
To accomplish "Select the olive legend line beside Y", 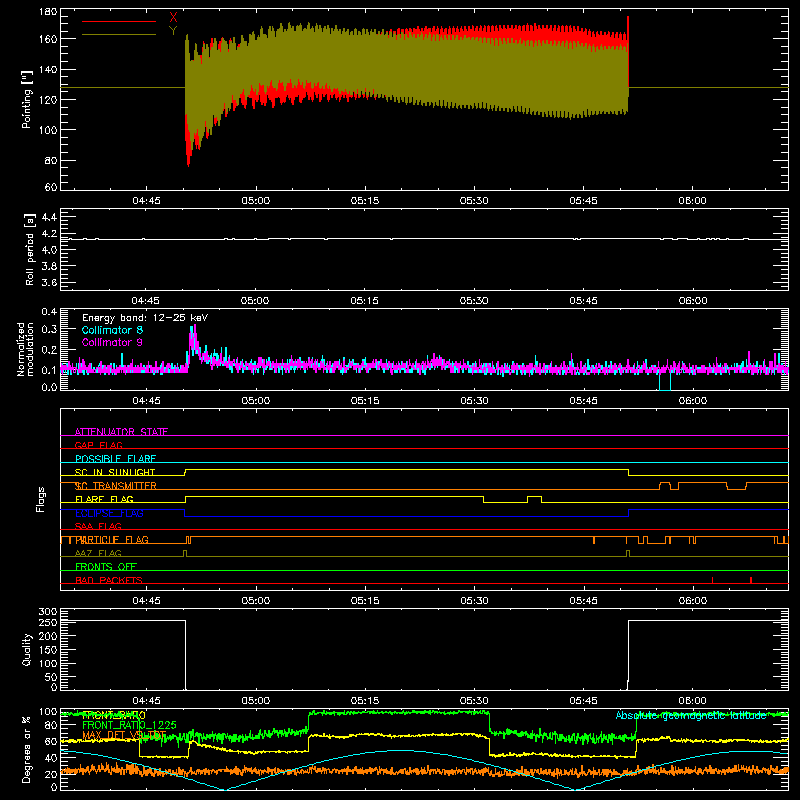I will (x=119, y=35).
